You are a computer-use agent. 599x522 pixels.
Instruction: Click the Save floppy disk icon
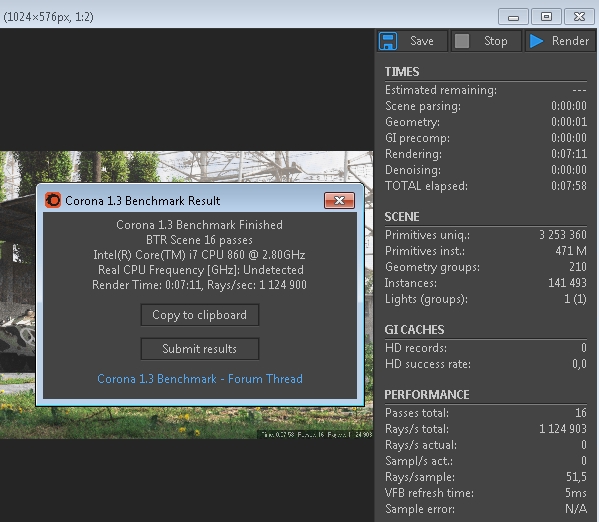tap(388, 41)
